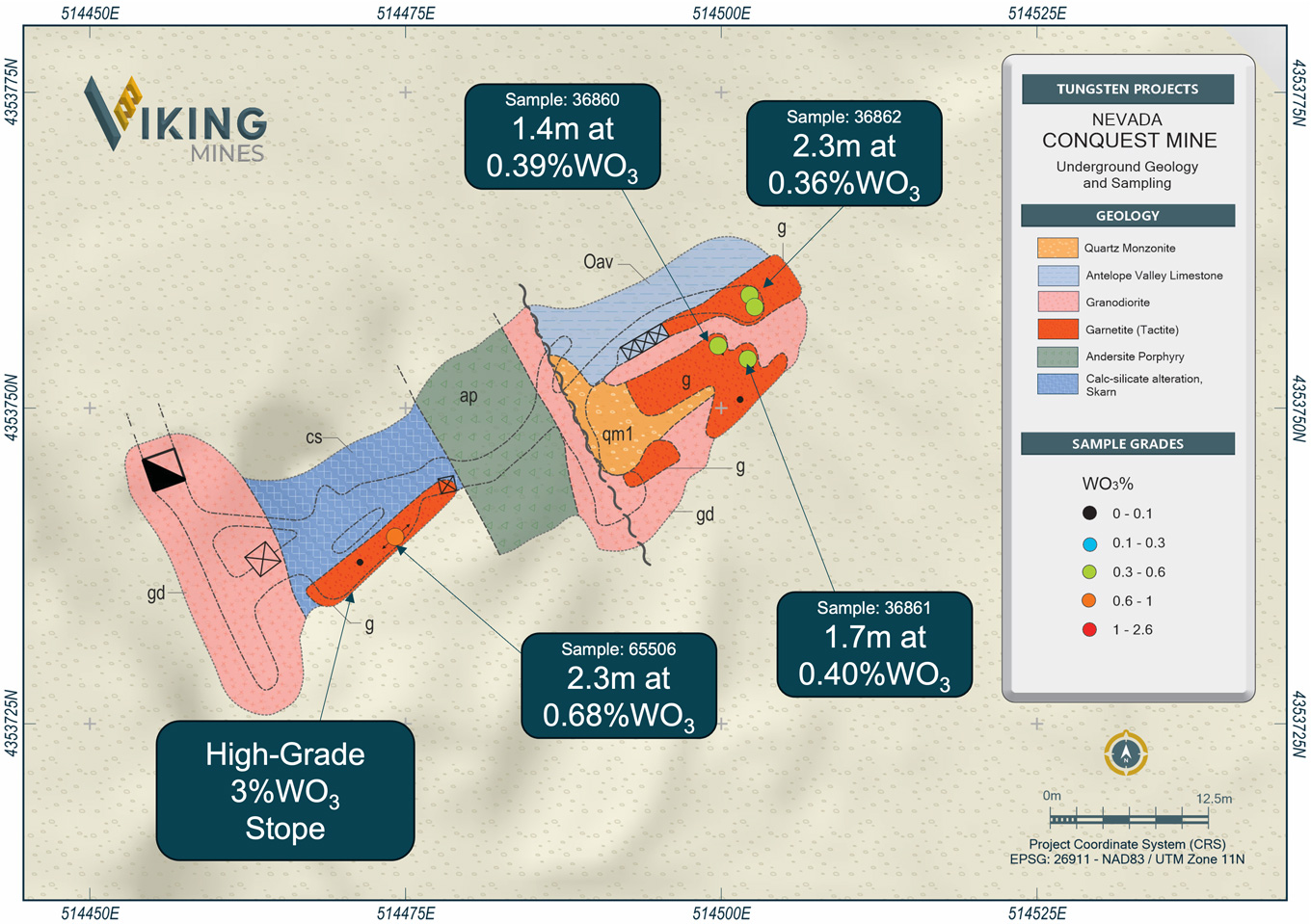
Task: Click the red 1 - 2.6 grade dot
Action: coord(1089,630)
